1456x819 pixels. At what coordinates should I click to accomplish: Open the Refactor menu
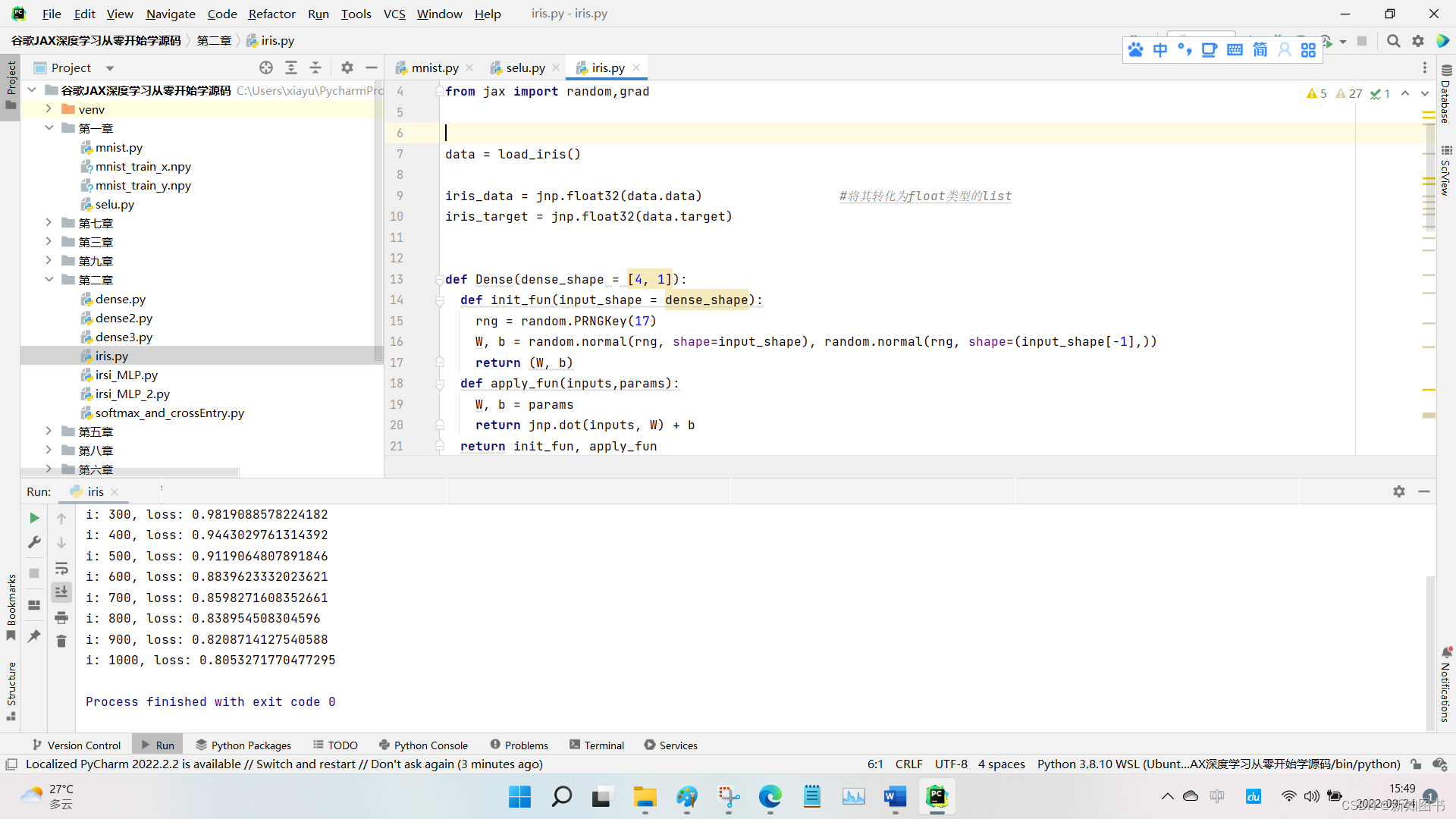[271, 14]
